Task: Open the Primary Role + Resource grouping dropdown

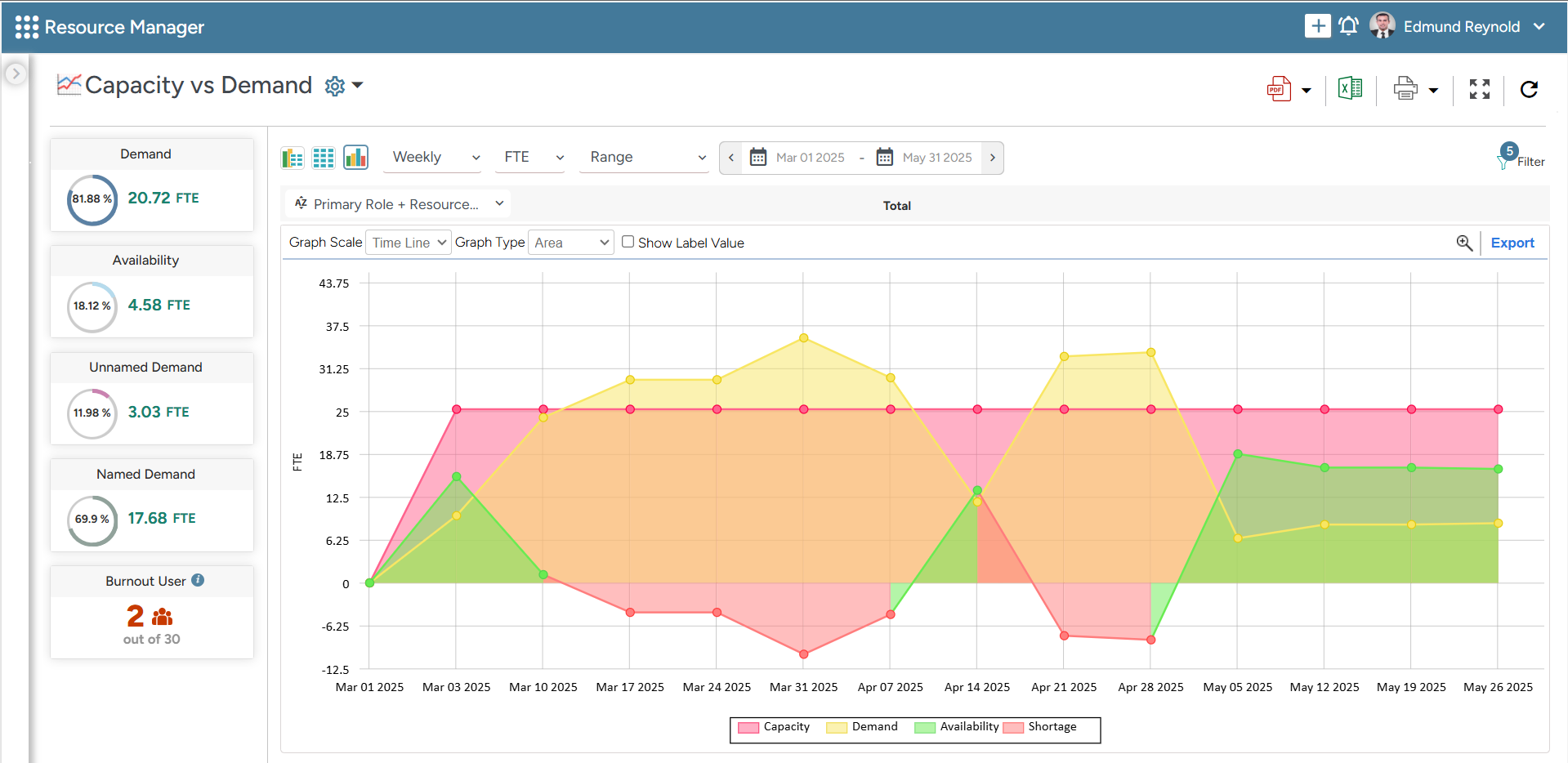Action: pos(398,204)
